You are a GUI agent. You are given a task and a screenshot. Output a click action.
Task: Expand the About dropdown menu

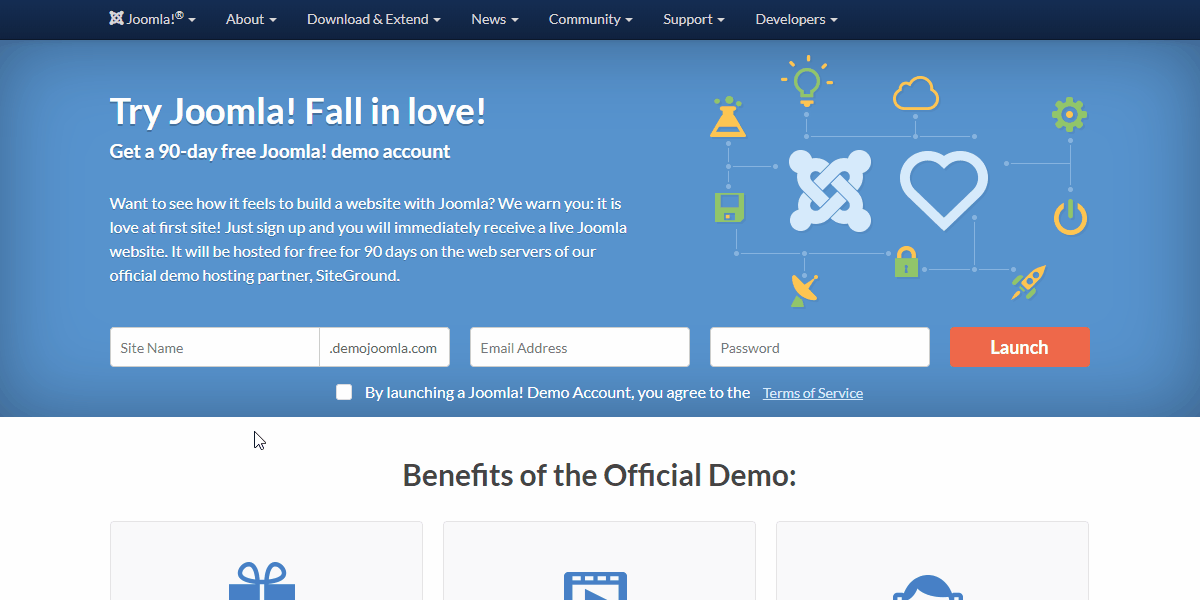(251, 19)
